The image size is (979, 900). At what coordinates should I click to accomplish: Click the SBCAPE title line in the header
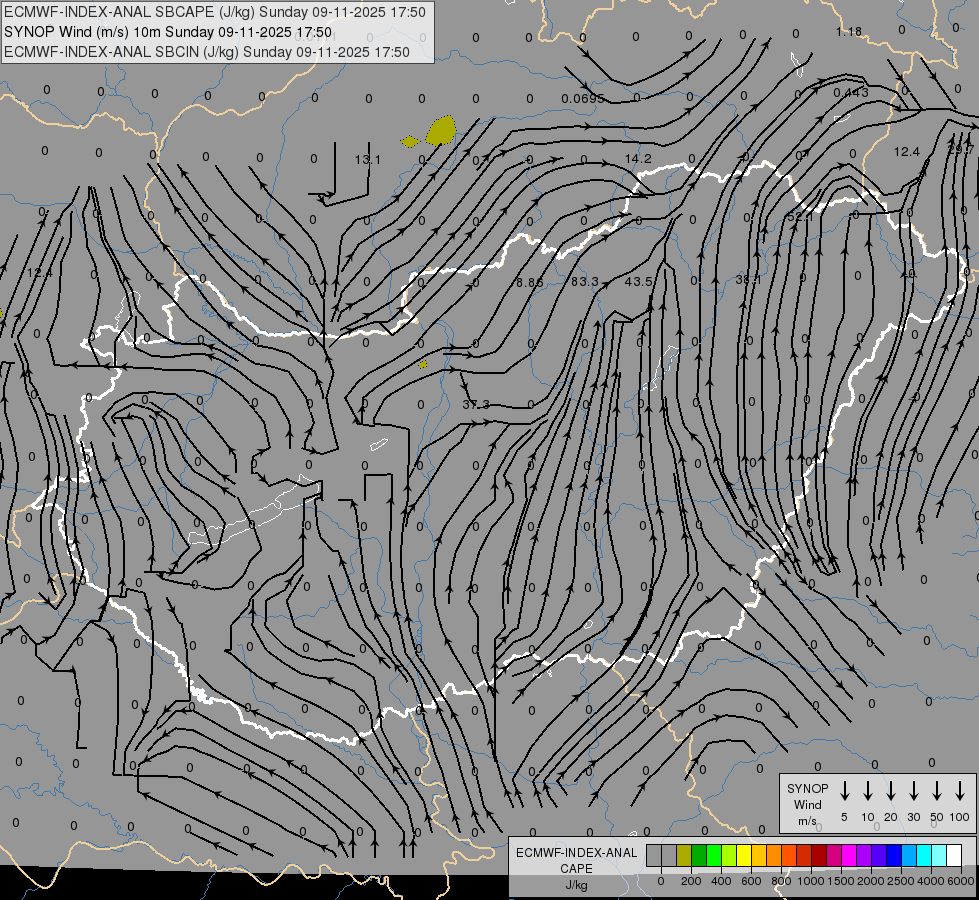[215, 12]
